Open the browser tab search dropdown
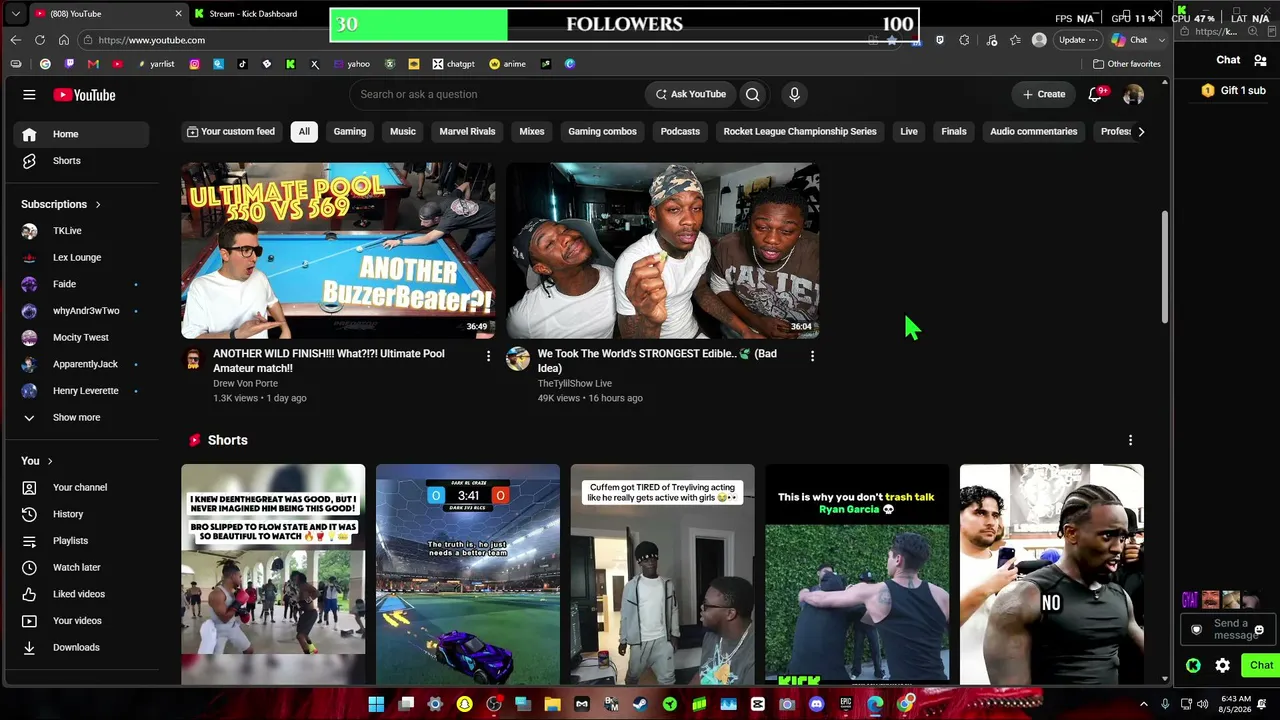 tap(14, 14)
